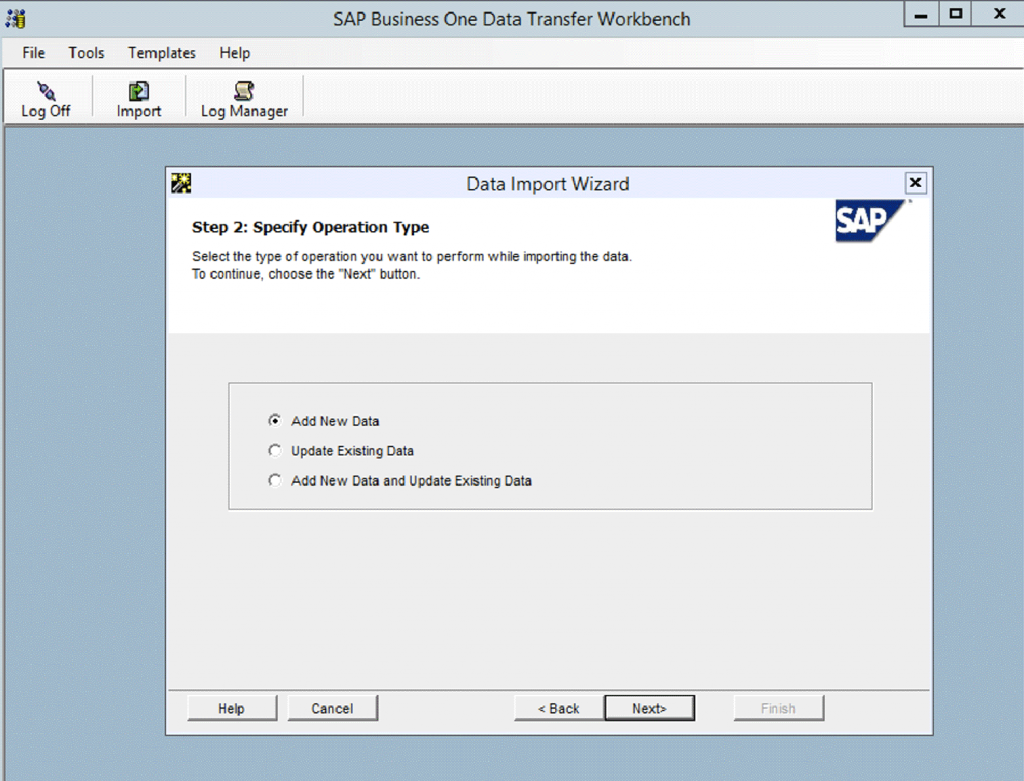Go back to the previous wizard step
Screen dimensions: 1024x781
coord(557,707)
